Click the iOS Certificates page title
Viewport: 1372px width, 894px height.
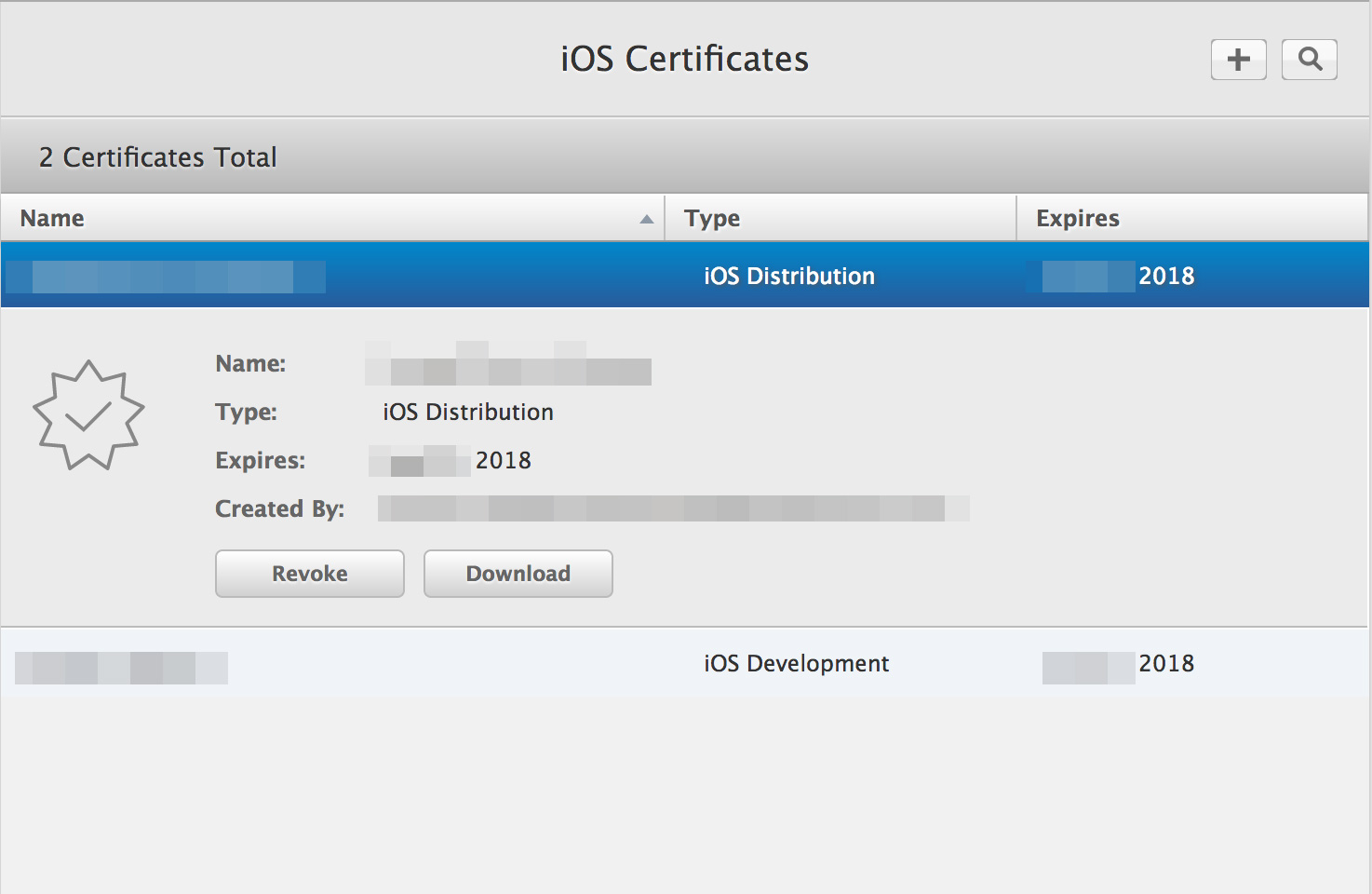coord(684,59)
